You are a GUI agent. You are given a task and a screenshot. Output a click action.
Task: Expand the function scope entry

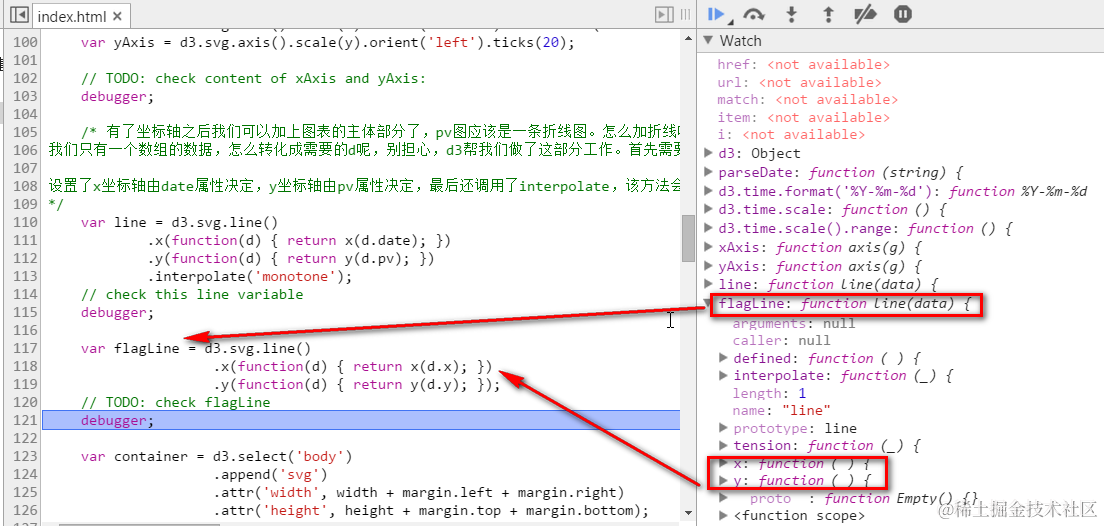coord(723,515)
